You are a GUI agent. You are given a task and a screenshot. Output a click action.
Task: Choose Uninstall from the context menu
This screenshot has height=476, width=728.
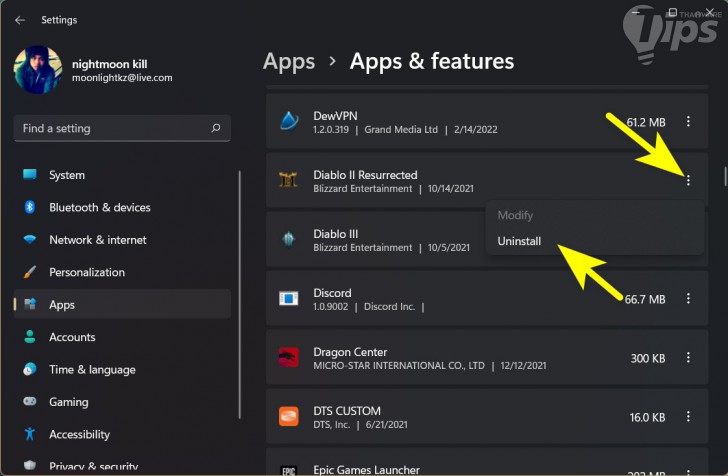pyautogui.click(x=594, y=241)
